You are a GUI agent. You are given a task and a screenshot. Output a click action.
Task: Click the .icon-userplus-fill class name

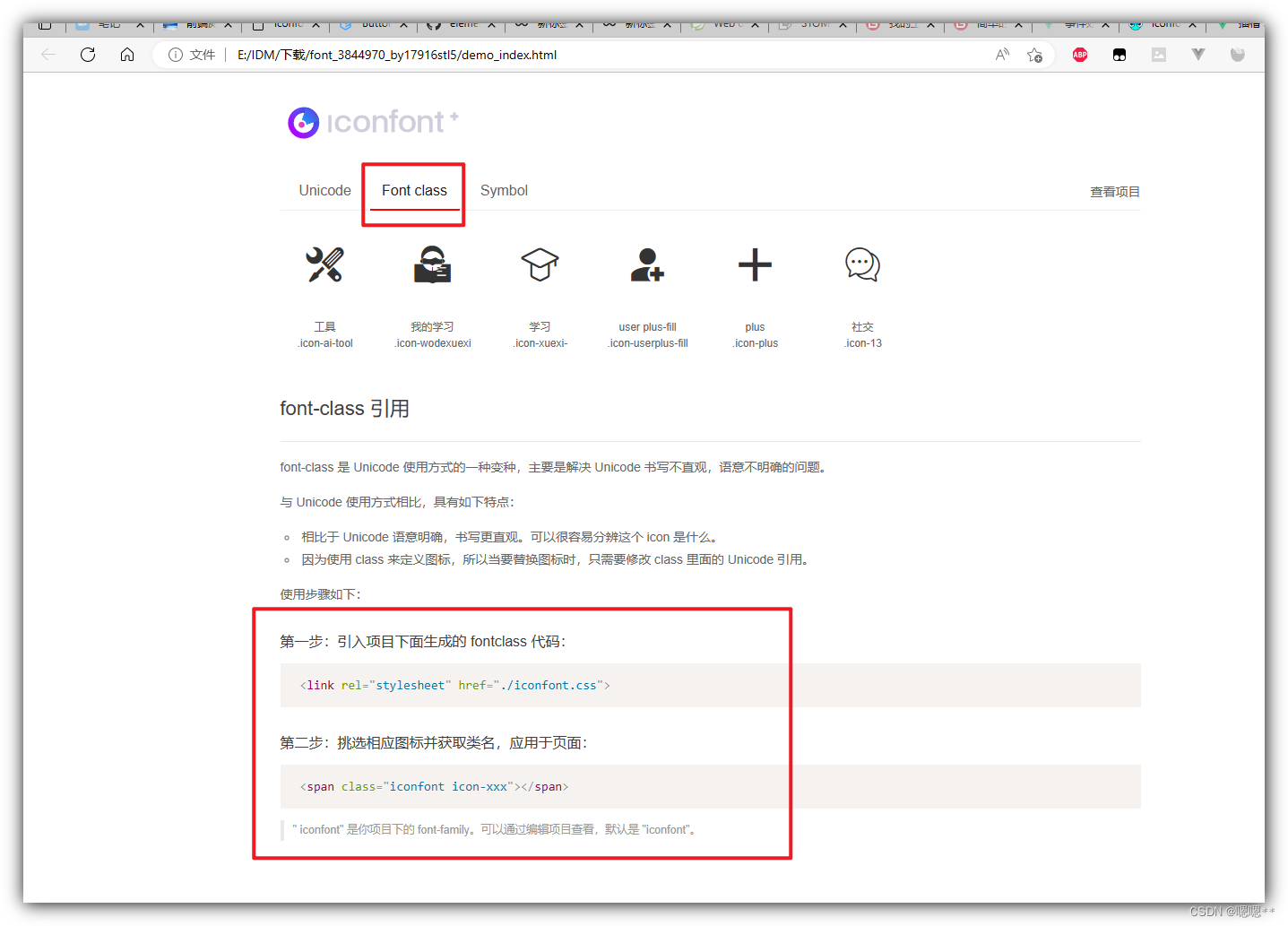(x=648, y=343)
